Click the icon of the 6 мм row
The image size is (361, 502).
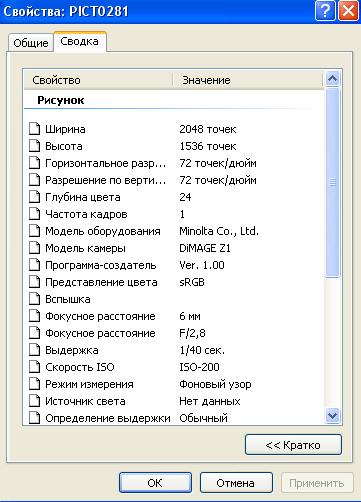[34, 316]
